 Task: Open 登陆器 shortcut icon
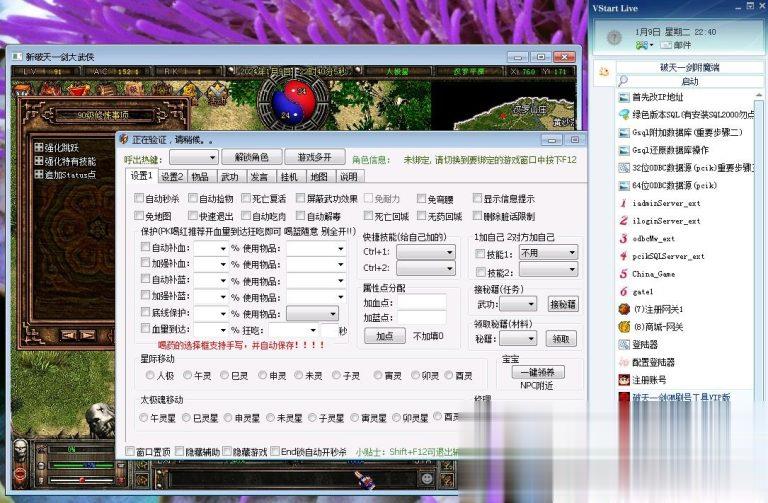pos(624,344)
